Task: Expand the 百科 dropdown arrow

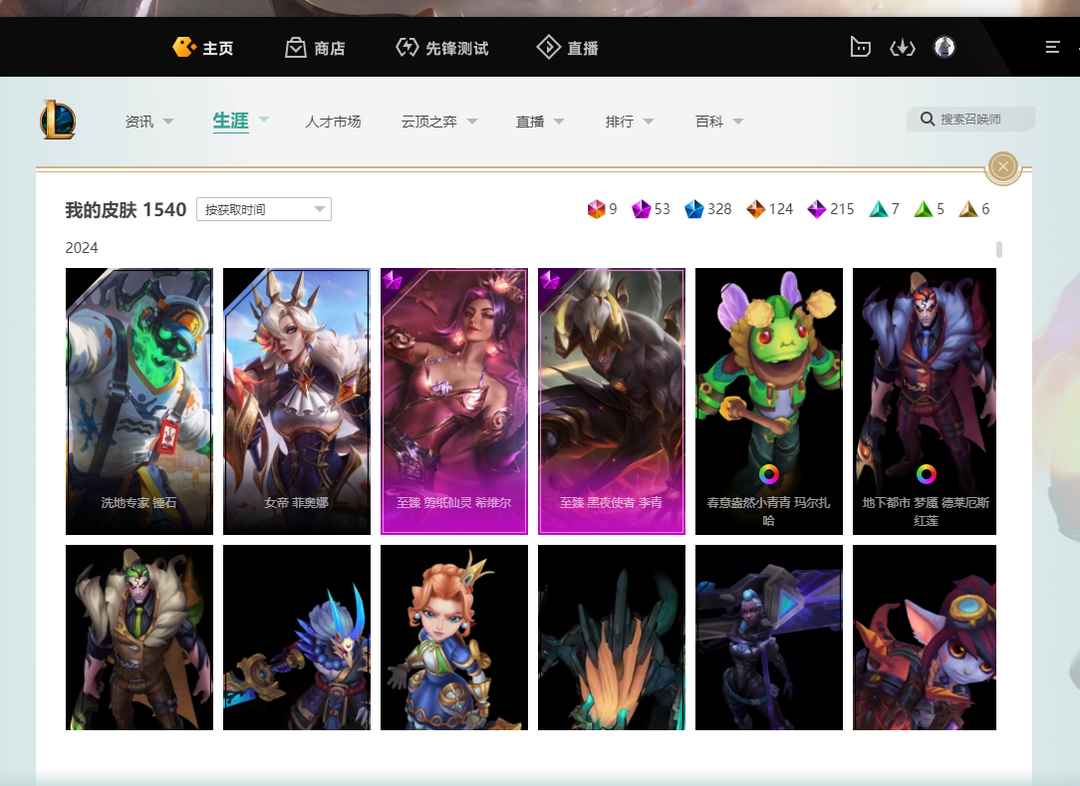Action: point(738,121)
